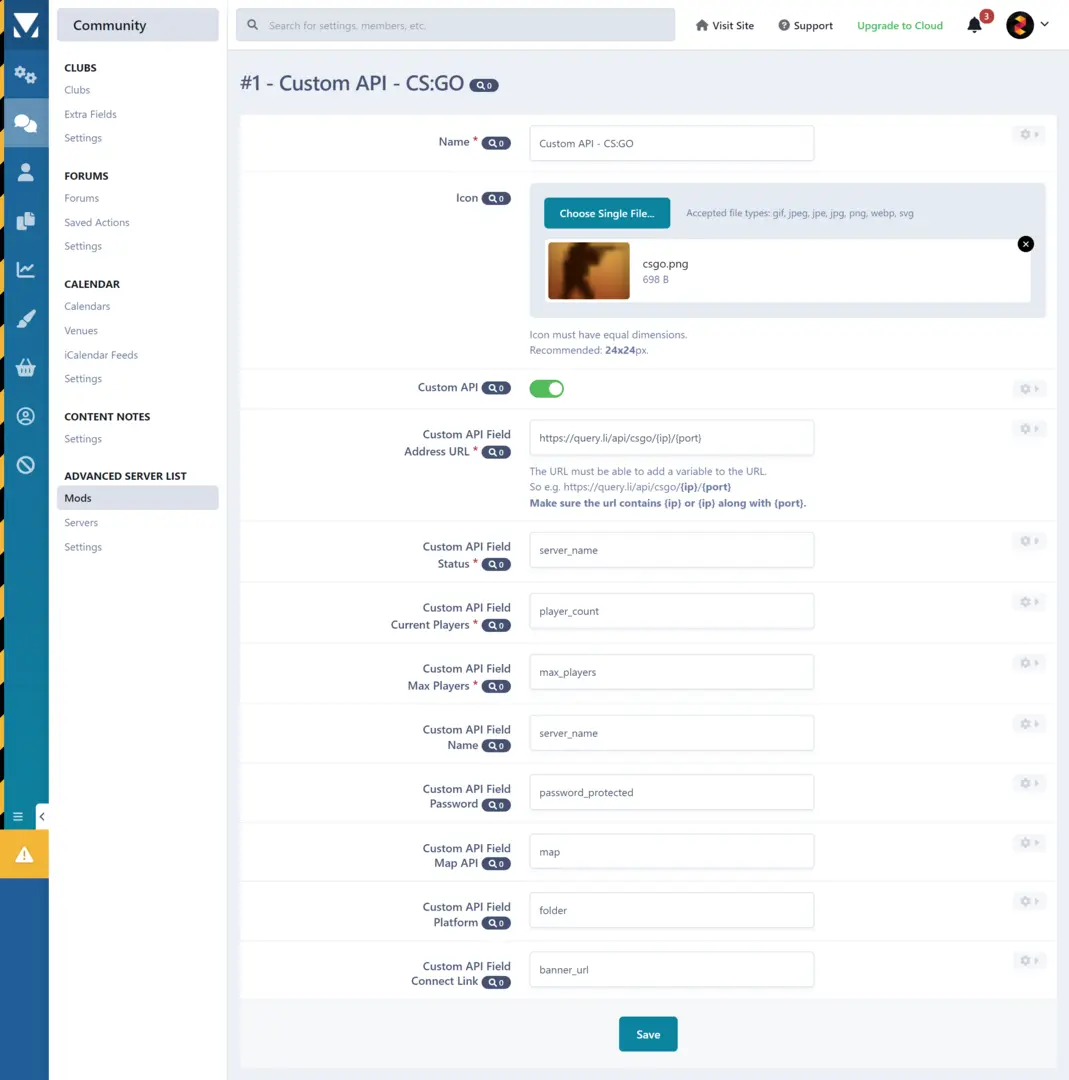Remove the csgo.png uploaded file
Viewport: 1069px width, 1080px height.
[x=1026, y=244]
